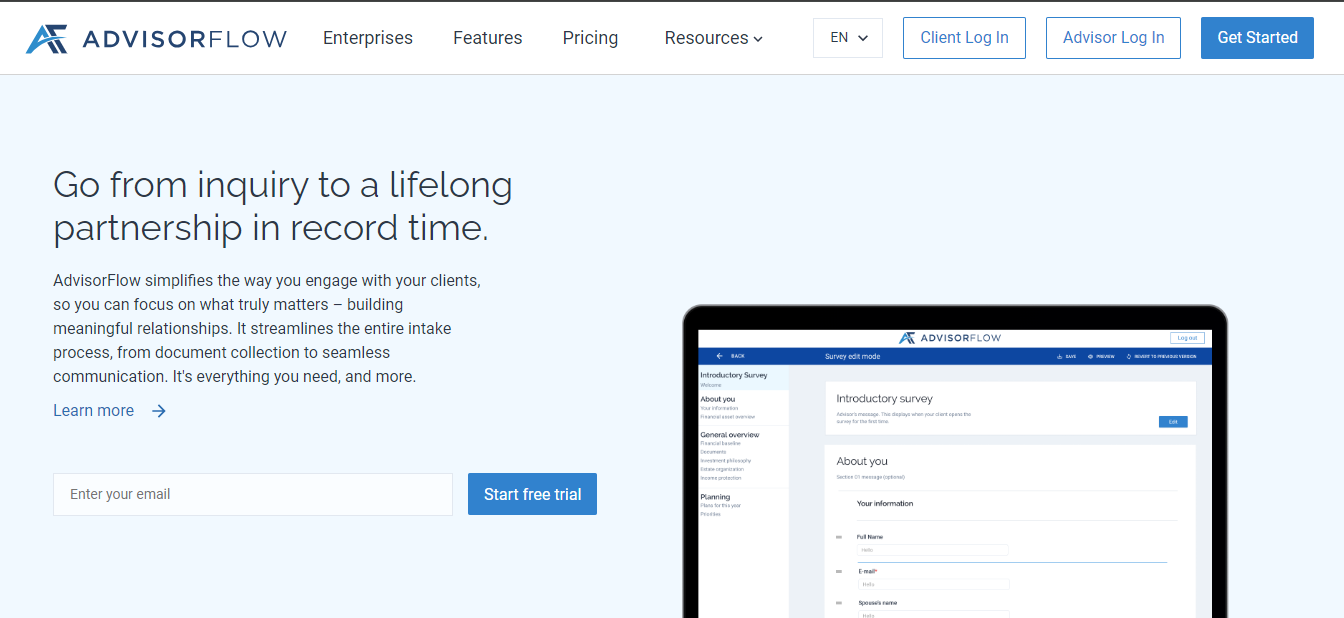Image resolution: width=1344 pixels, height=618 pixels.
Task: Open the Enterprises page
Action: click(368, 38)
